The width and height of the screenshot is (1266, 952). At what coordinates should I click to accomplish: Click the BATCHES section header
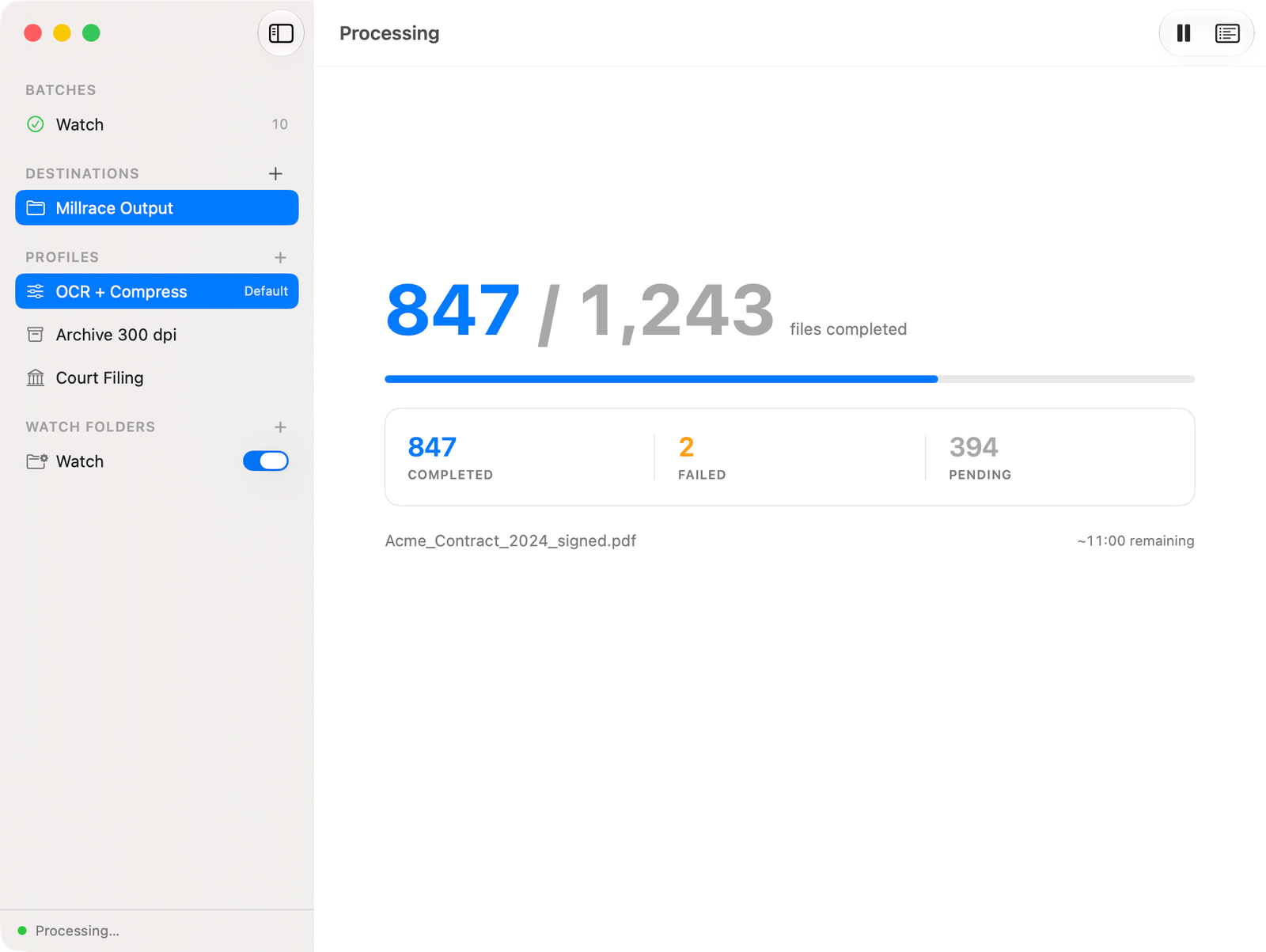pos(61,90)
